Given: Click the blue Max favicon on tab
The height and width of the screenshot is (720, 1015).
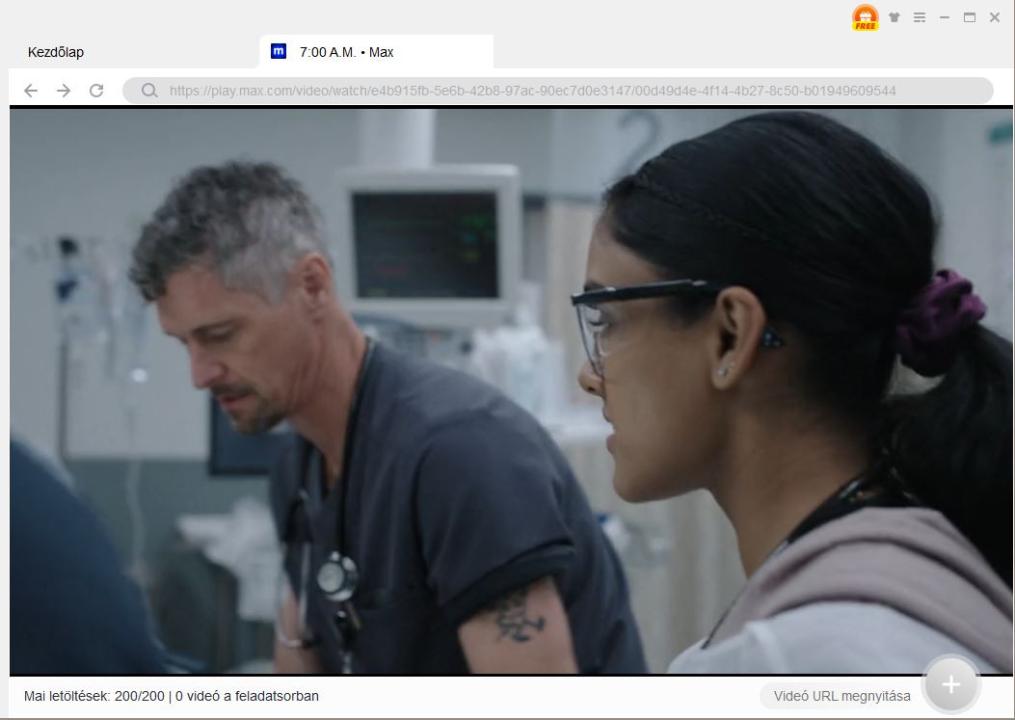Looking at the screenshot, I should pyautogui.click(x=279, y=51).
